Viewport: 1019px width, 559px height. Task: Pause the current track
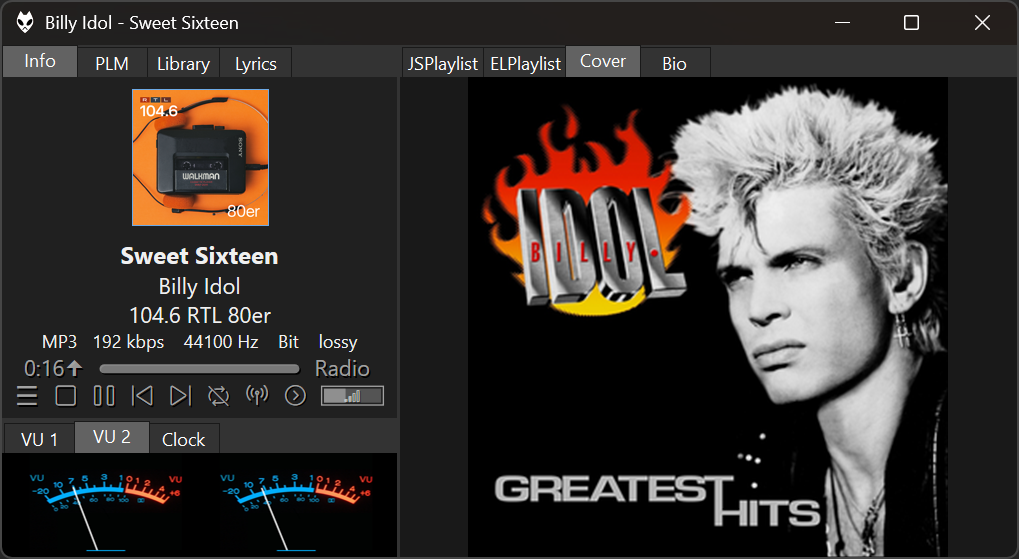point(104,396)
